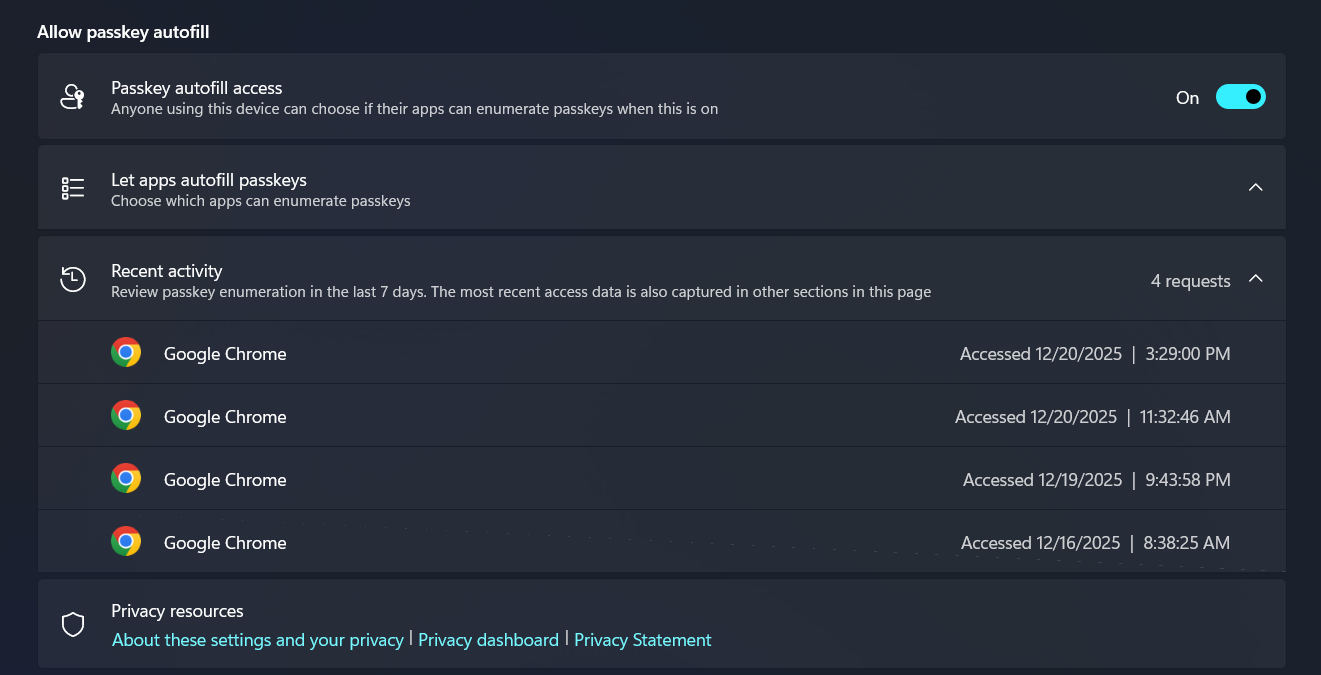Click Let apps autofill passkeys heading
This screenshot has width=1321, height=675.
208,180
